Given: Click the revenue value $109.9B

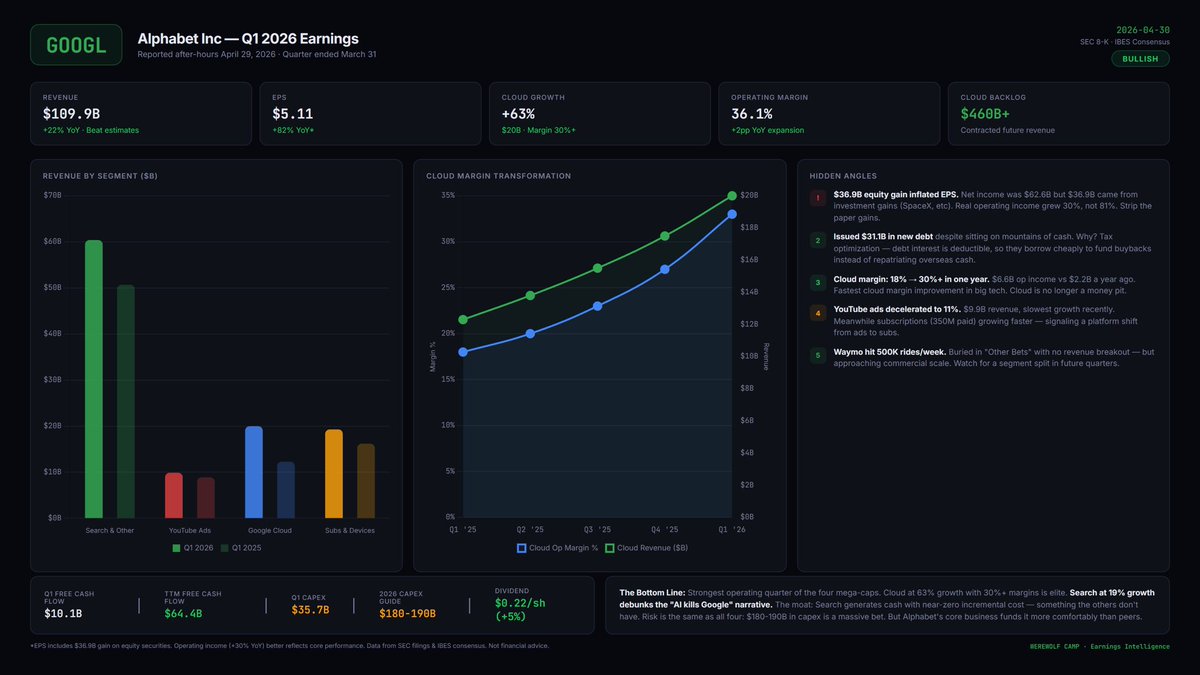Looking at the screenshot, I should [x=74, y=114].
